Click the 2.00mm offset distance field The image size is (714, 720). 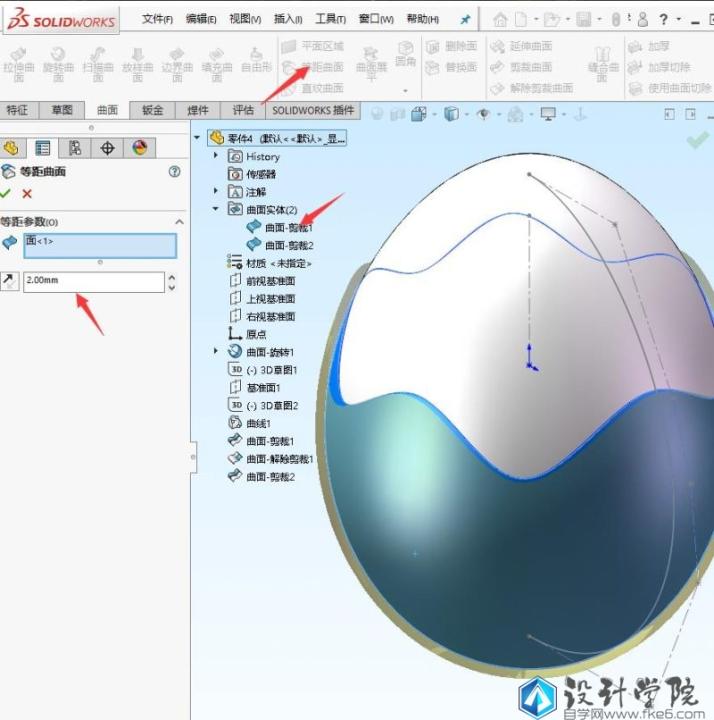click(x=93, y=281)
